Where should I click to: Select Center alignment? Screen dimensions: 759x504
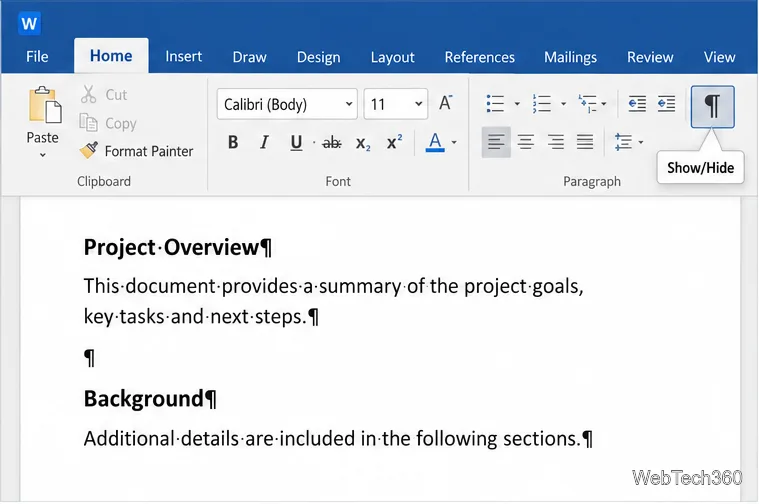[526, 142]
